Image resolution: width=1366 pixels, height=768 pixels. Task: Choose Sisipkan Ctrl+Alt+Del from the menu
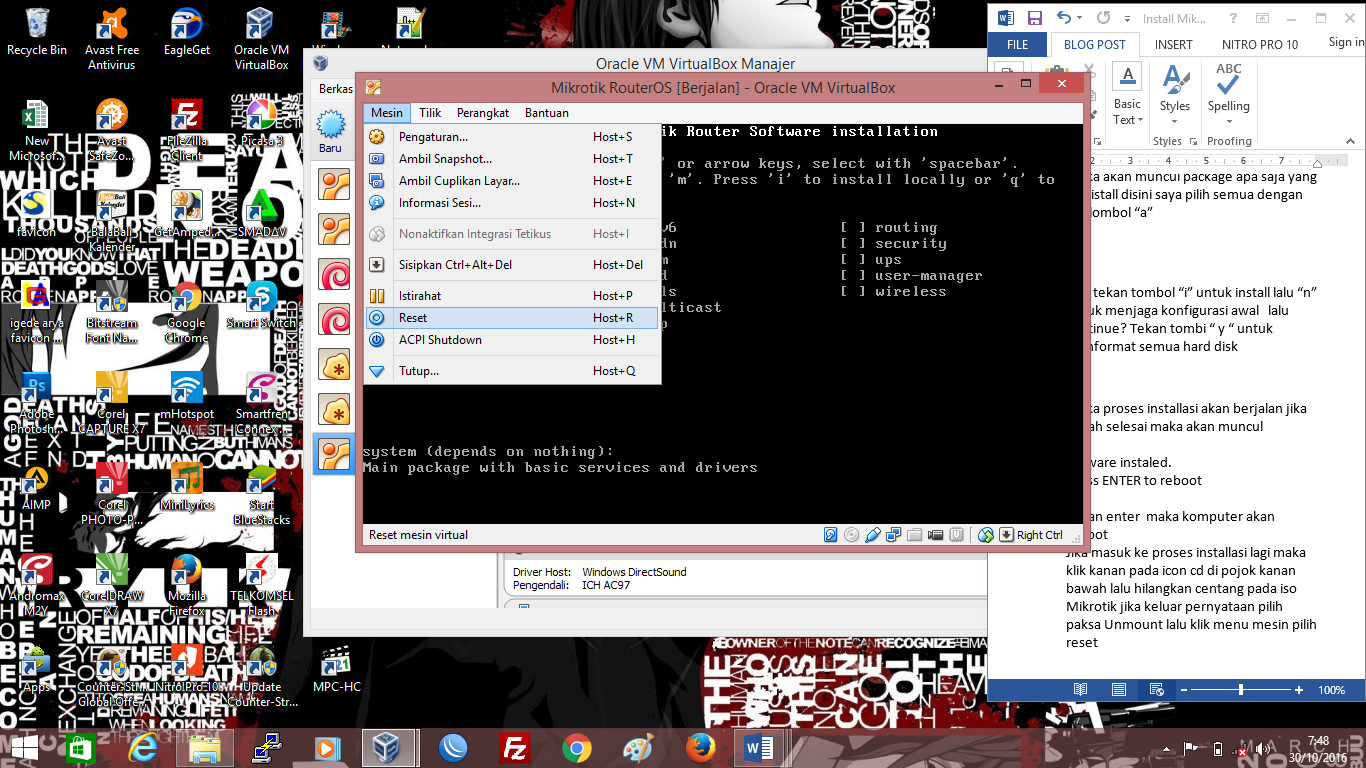(513, 265)
